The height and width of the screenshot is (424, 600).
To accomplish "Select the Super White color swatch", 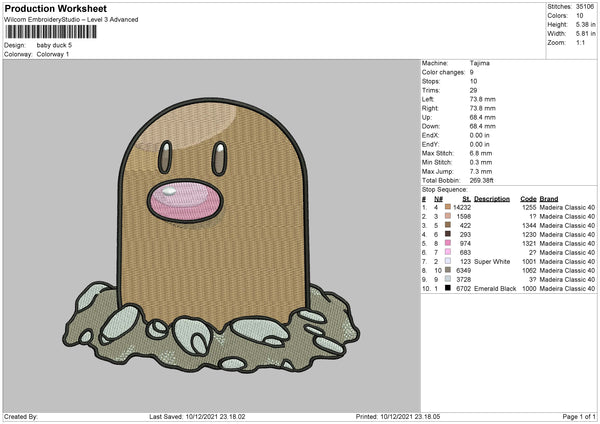I will tap(448, 261).
